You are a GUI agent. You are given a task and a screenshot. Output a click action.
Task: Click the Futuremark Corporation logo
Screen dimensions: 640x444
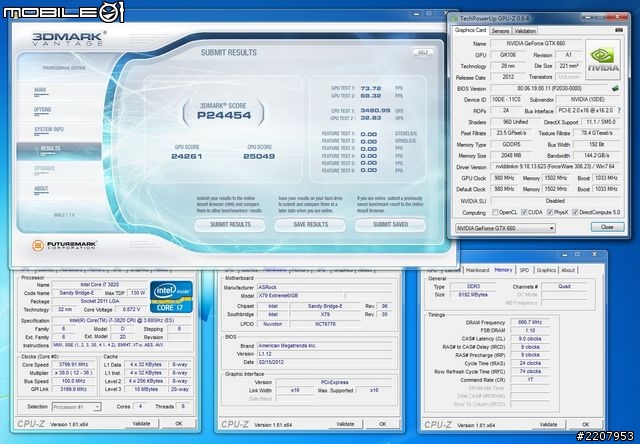[x=64, y=245]
